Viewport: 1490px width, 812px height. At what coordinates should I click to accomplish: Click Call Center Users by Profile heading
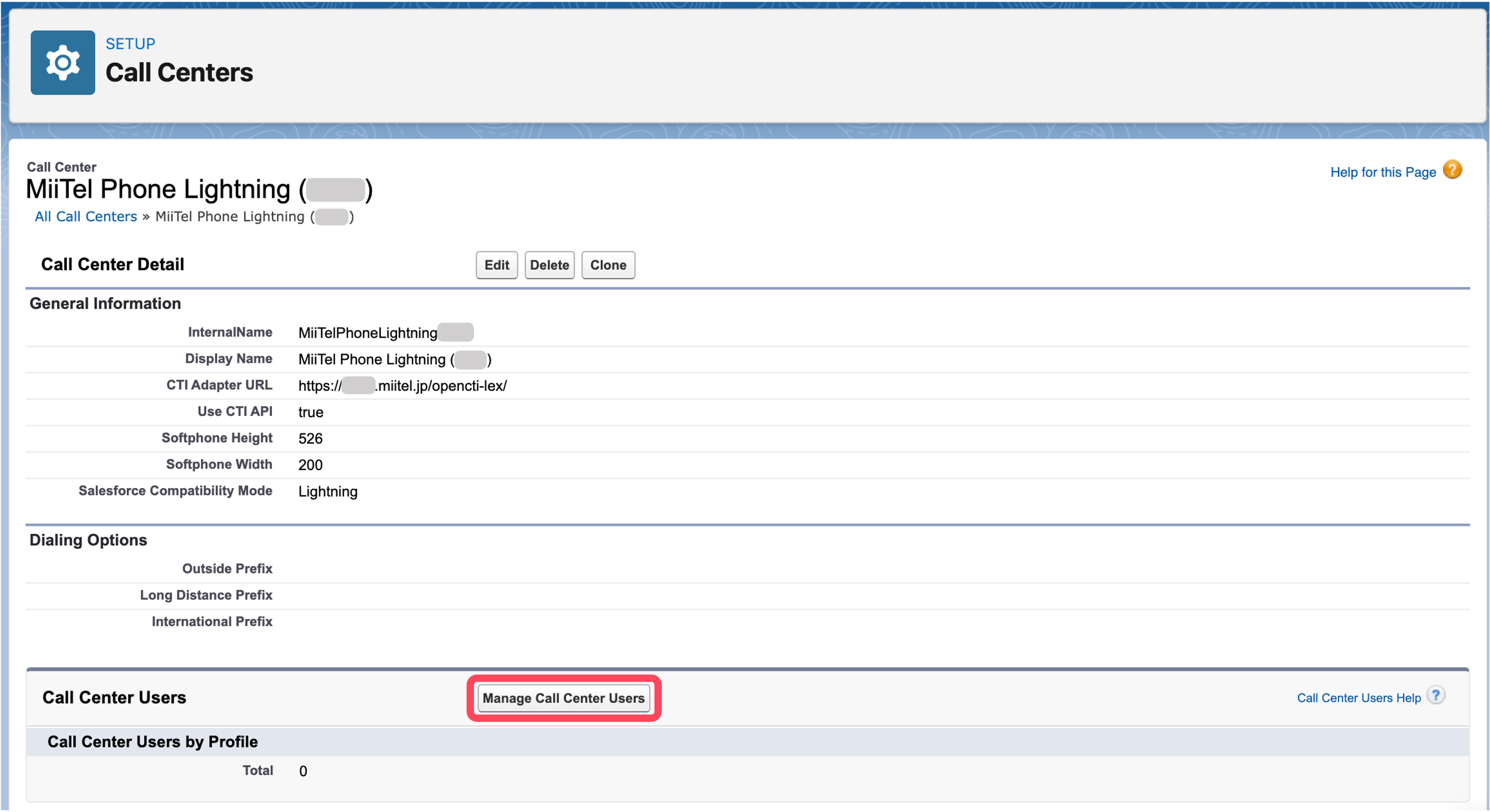tap(152, 742)
